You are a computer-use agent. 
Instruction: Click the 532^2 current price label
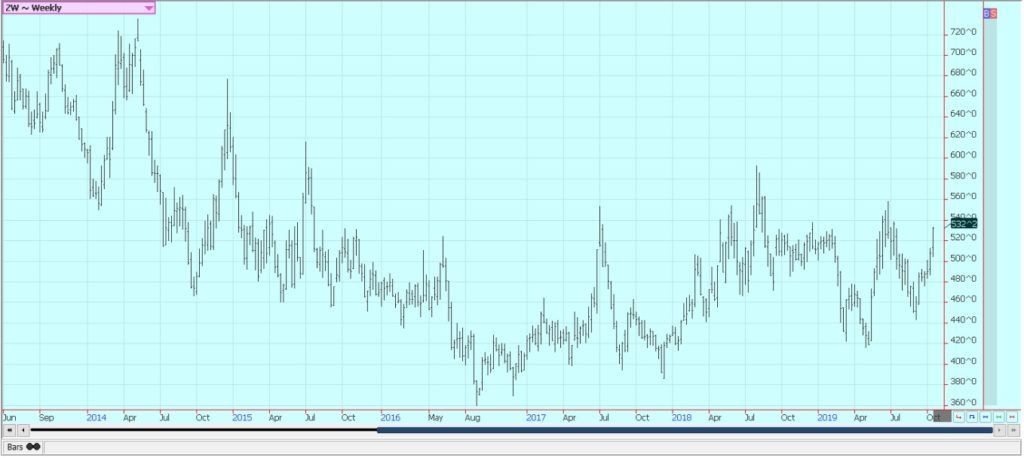tap(964, 224)
